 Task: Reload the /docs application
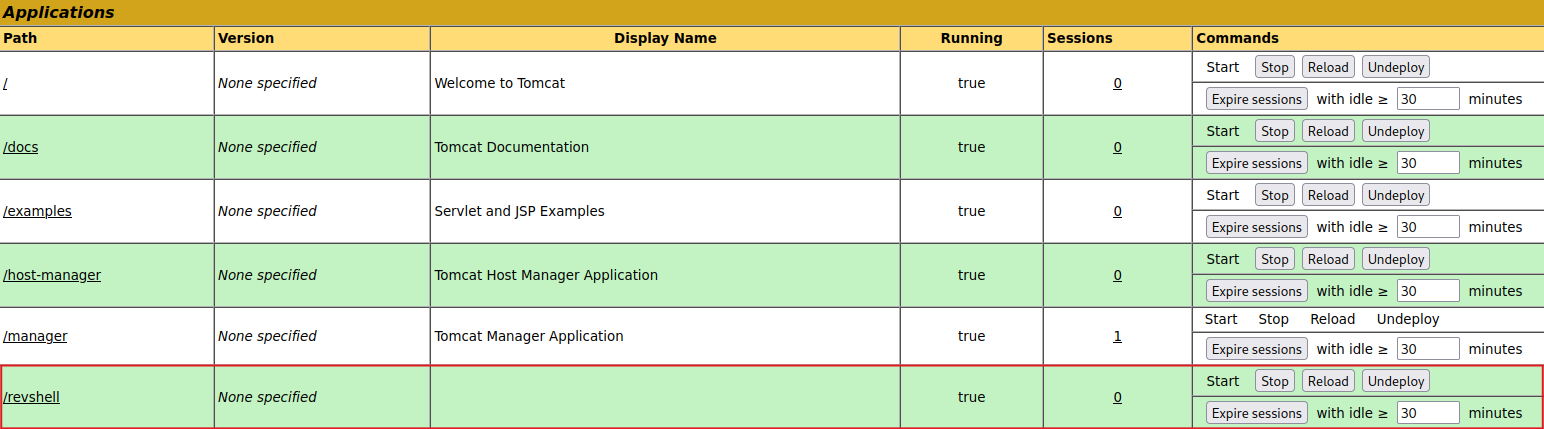(x=1328, y=131)
